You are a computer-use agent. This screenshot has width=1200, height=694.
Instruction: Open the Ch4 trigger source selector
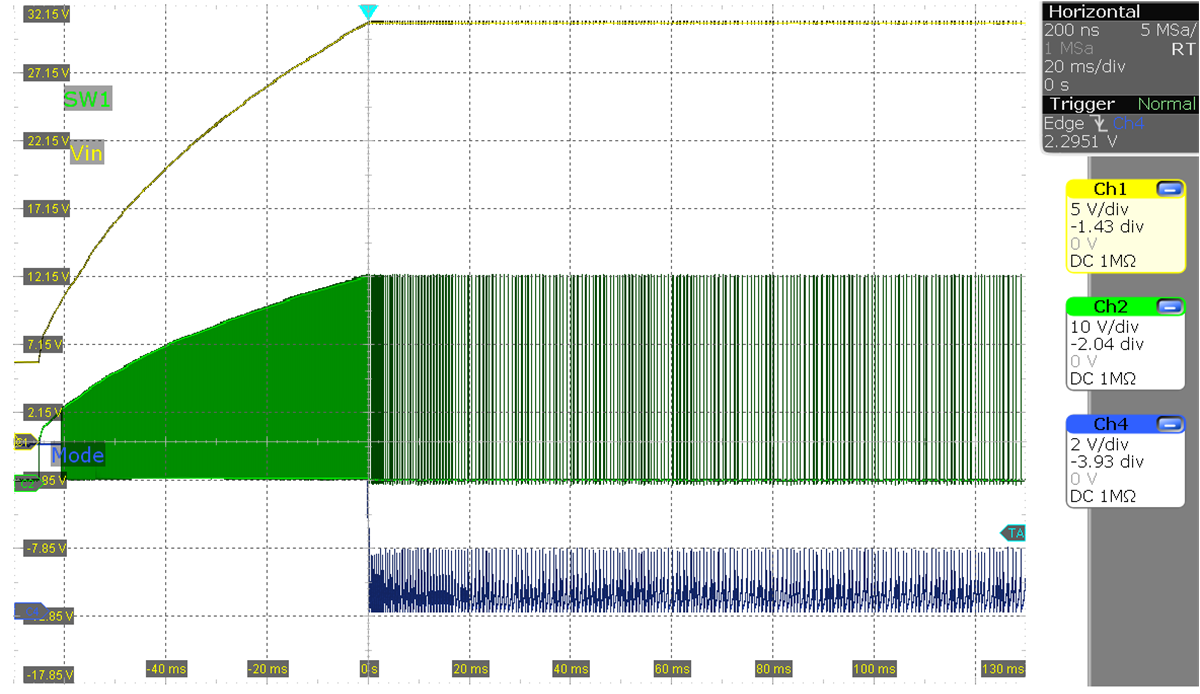tap(1127, 124)
